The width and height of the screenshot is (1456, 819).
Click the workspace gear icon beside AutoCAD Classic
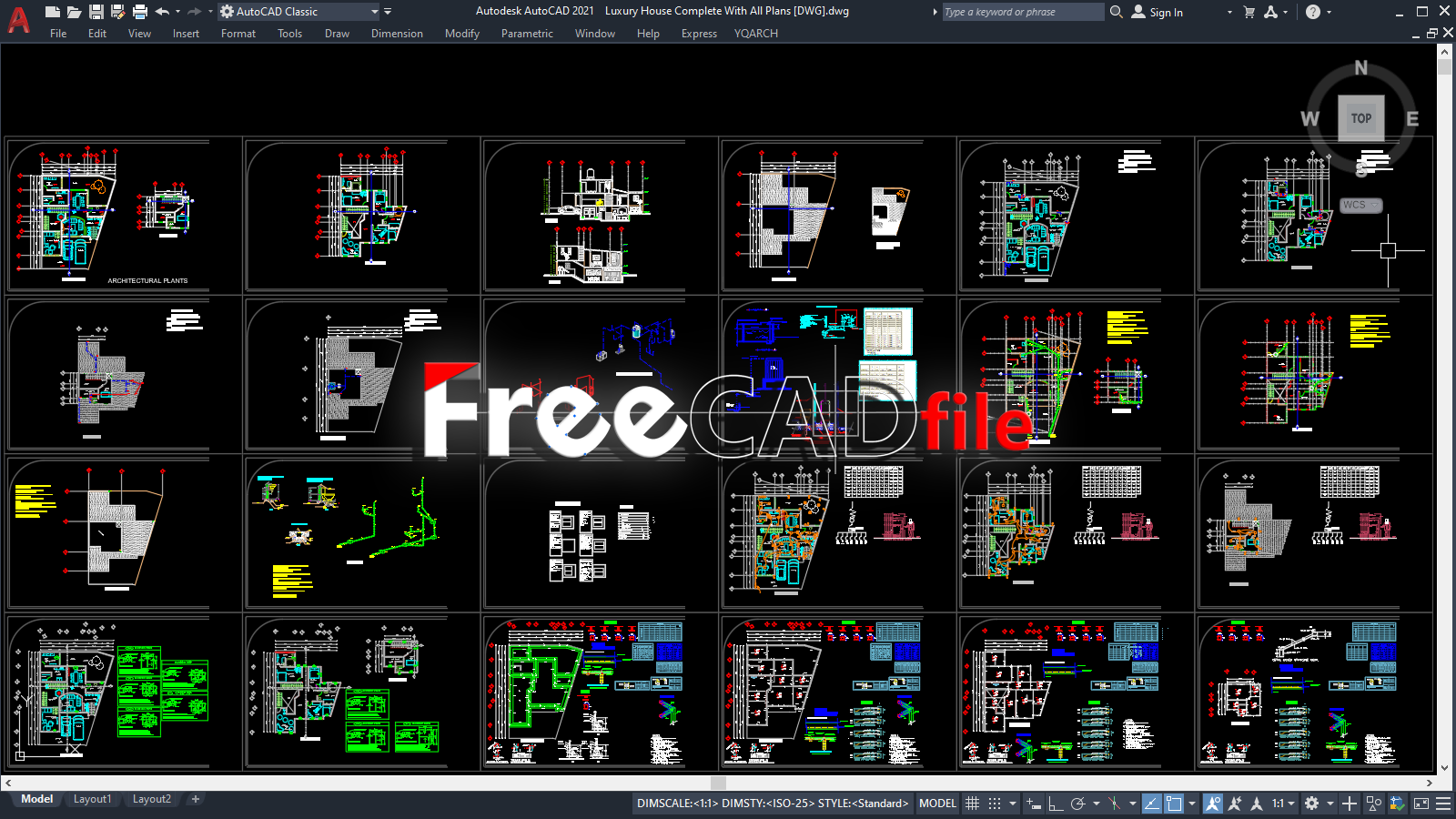tap(227, 12)
